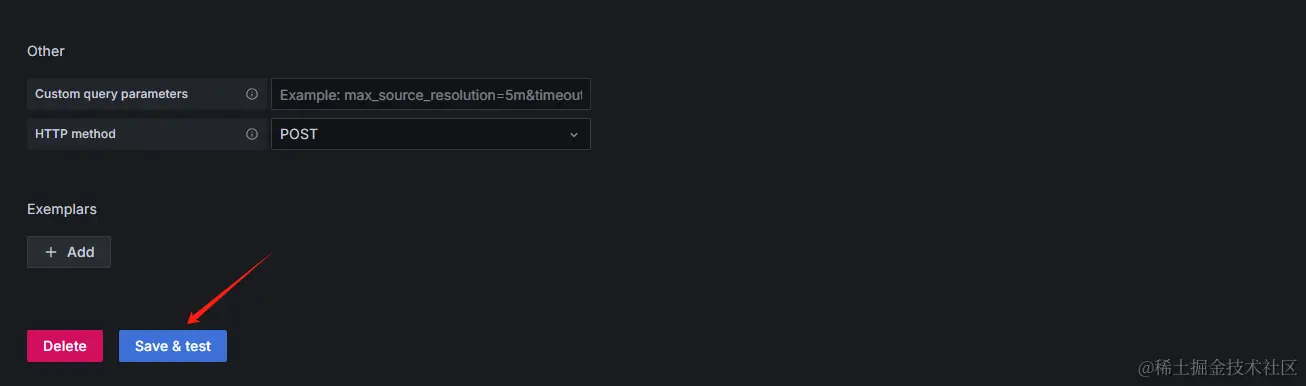The image size is (1306, 386).
Task: Click info icon beside HTTP method
Action: click(252, 134)
